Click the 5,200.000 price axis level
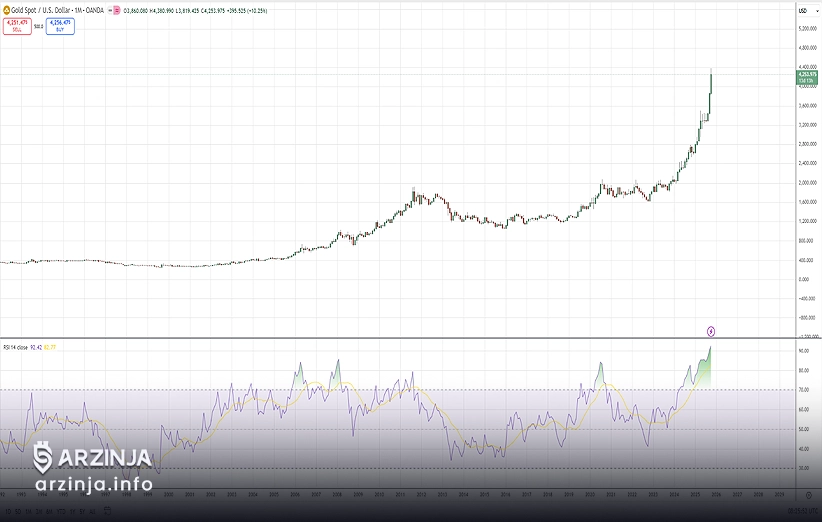The image size is (822, 522). pos(808,28)
